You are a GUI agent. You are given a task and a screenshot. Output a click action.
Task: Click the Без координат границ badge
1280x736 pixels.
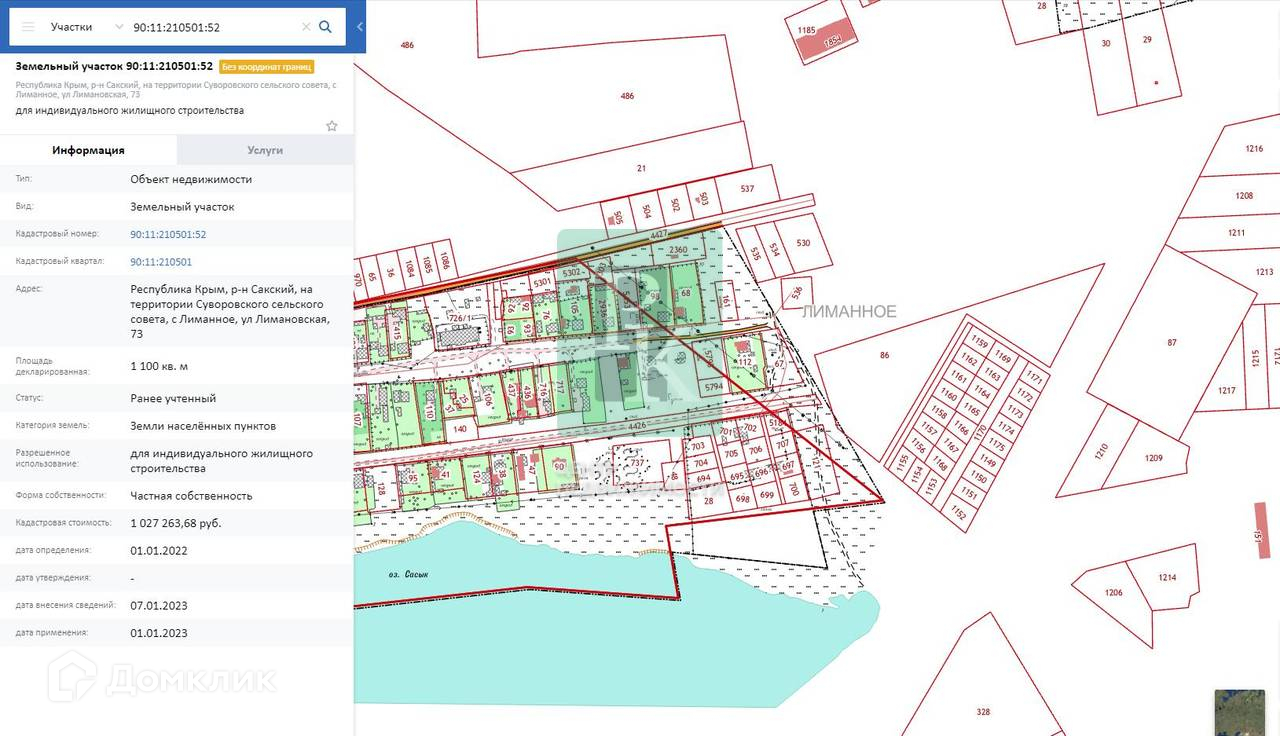click(x=267, y=67)
